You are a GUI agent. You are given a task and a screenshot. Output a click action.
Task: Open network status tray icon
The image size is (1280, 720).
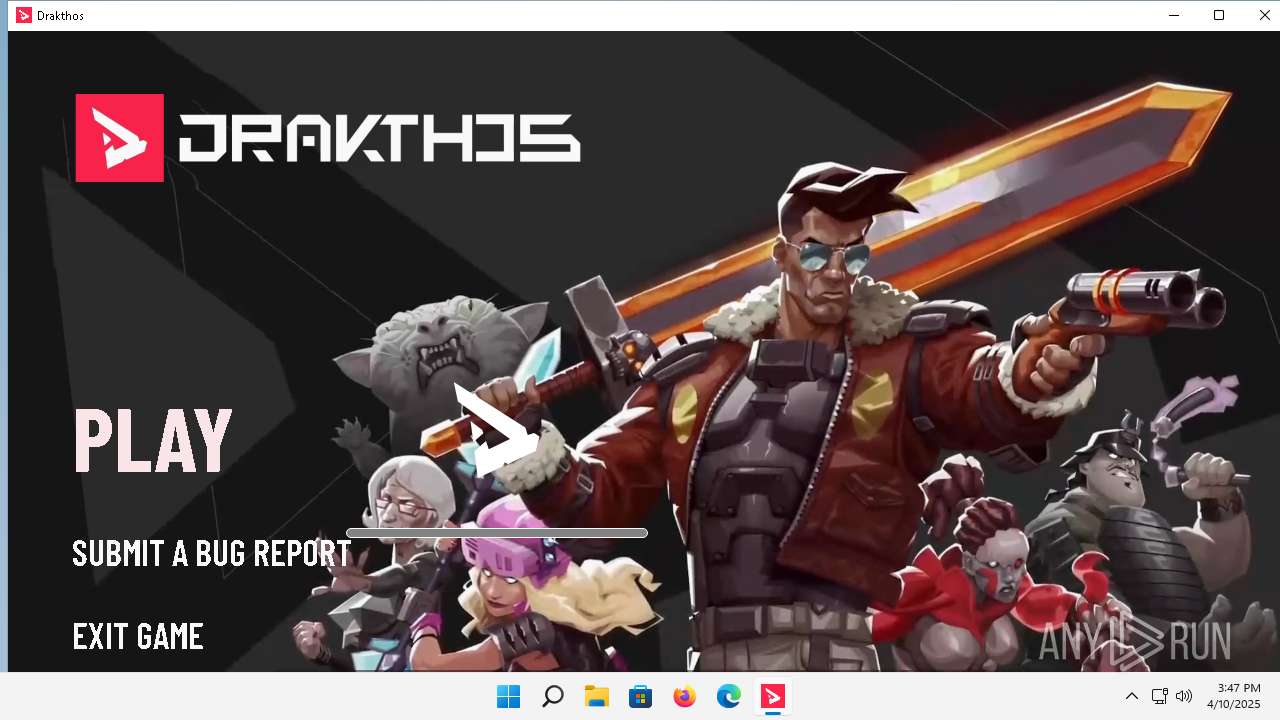[x=1160, y=696]
